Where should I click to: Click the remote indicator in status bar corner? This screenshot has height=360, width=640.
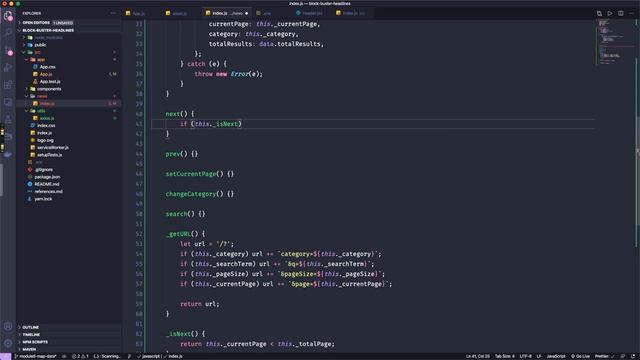coord(6,356)
